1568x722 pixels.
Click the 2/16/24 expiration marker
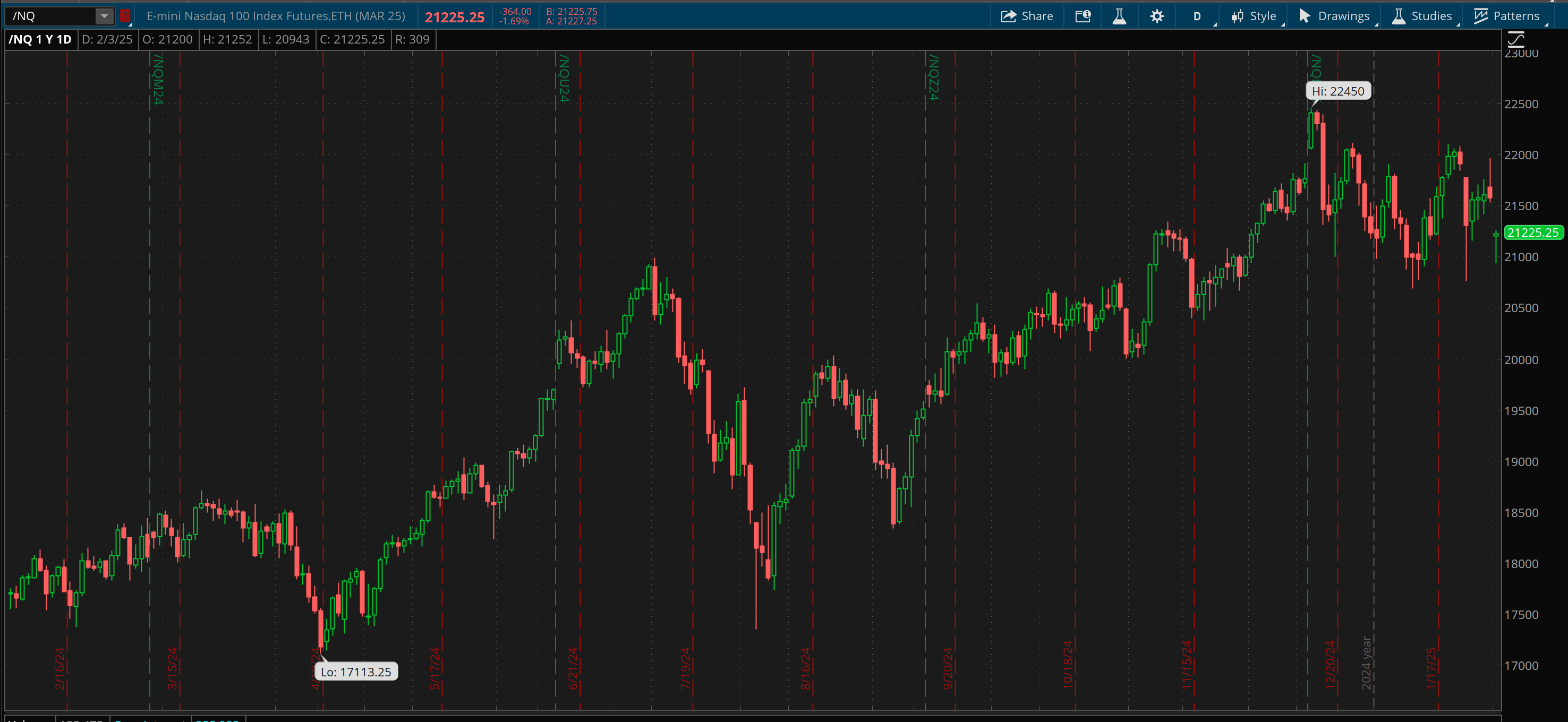59,668
